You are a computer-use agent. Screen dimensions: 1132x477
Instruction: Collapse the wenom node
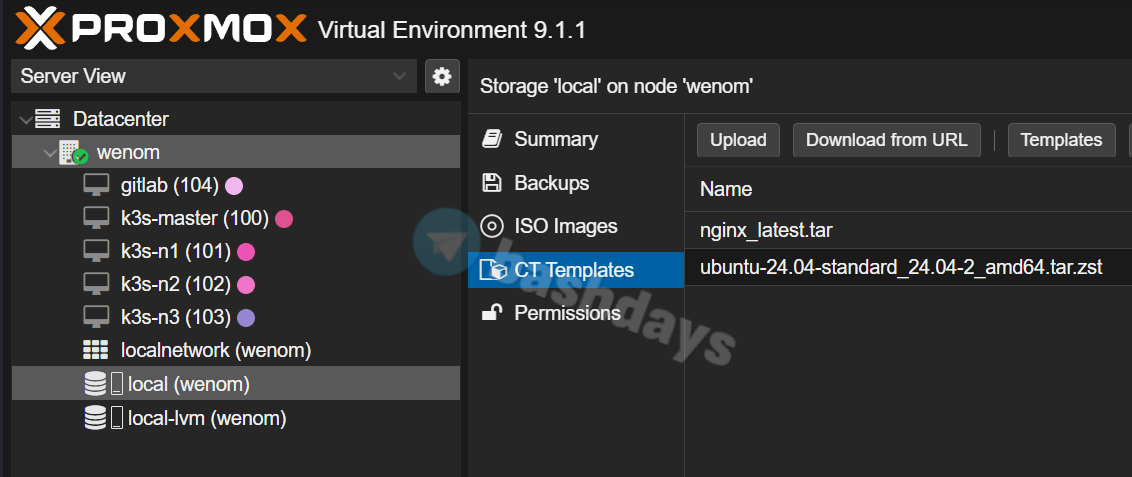point(49,153)
